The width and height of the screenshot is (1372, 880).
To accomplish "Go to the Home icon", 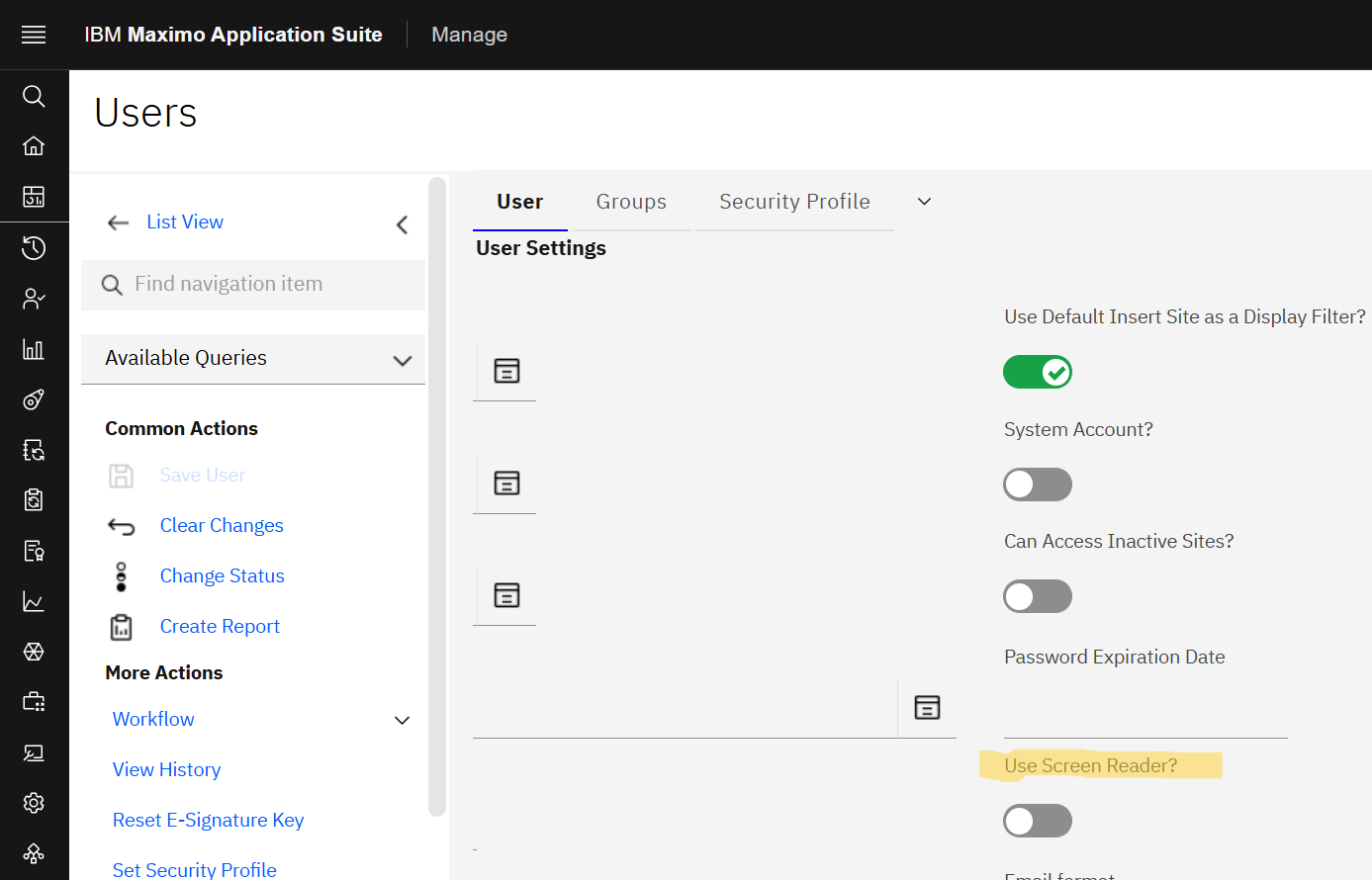I will (x=34, y=146).
